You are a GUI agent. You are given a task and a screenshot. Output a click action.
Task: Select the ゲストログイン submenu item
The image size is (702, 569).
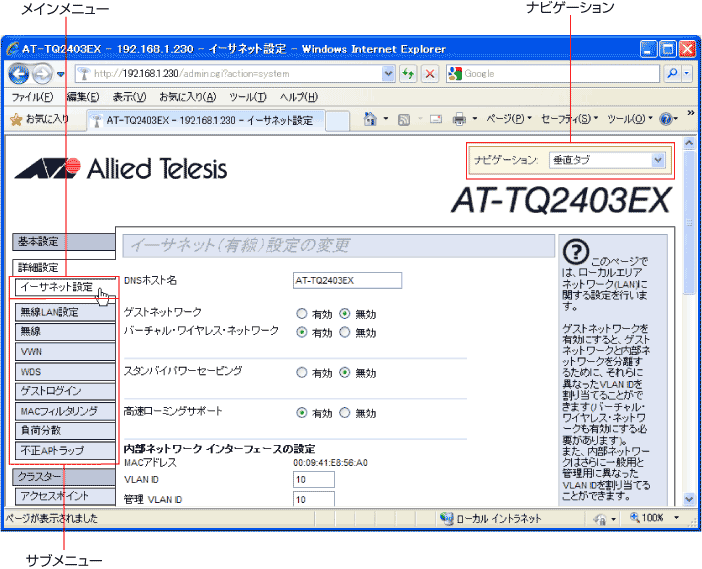click(65, 391)
